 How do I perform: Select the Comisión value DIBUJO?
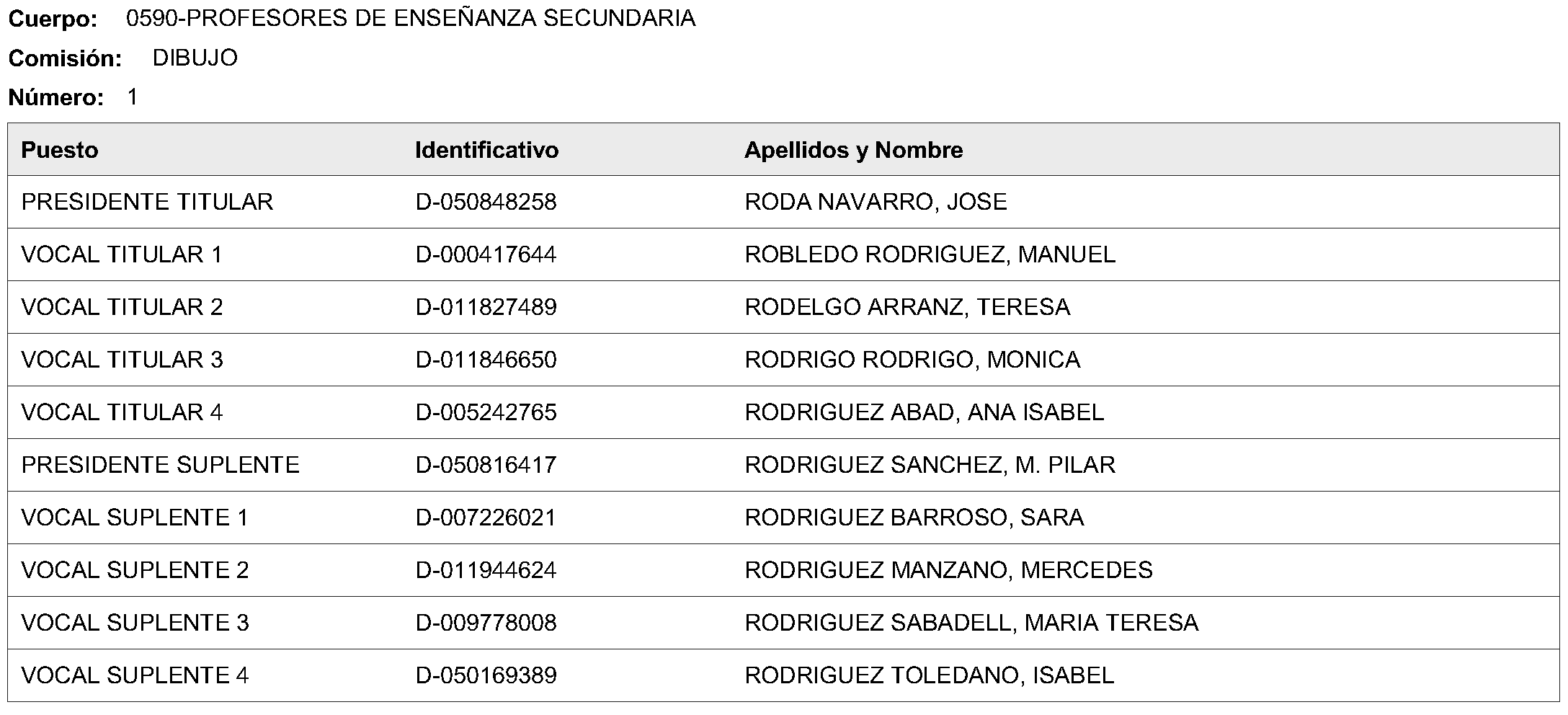[195, 58]
